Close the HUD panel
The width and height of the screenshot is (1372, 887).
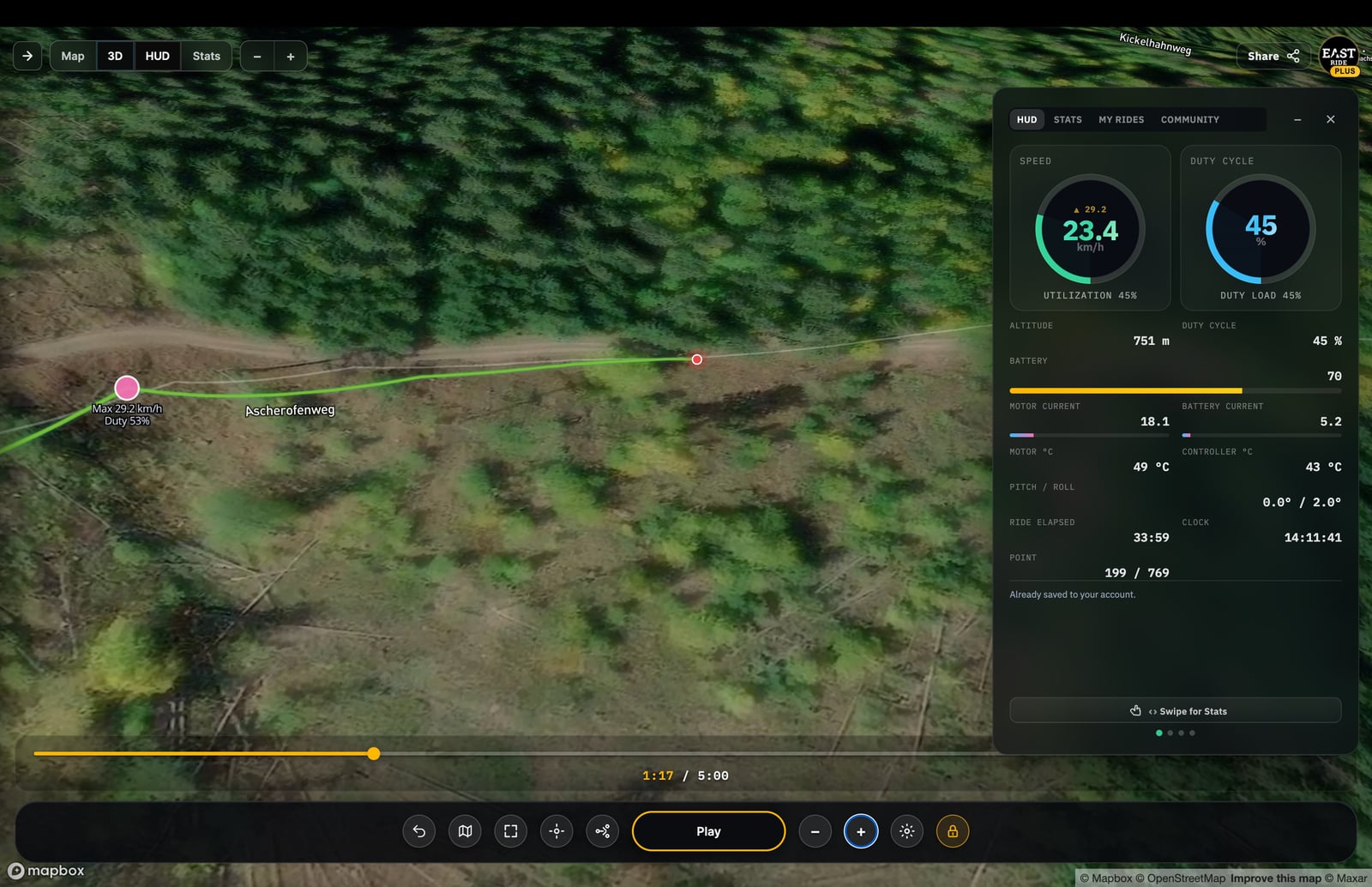[x=1330, y=119]
